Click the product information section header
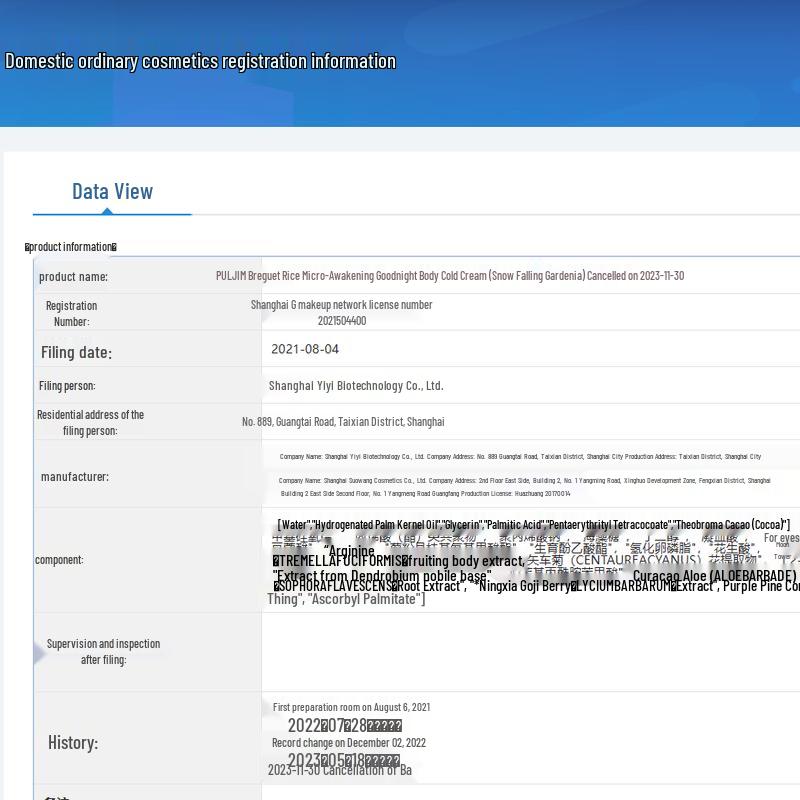This screenshot has height=800, width=800. [71, 247]
